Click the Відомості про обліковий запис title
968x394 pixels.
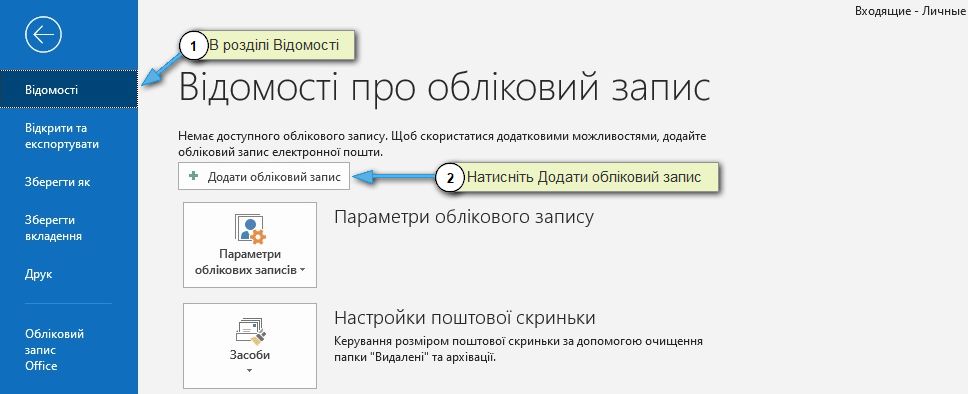pos(444,88)
